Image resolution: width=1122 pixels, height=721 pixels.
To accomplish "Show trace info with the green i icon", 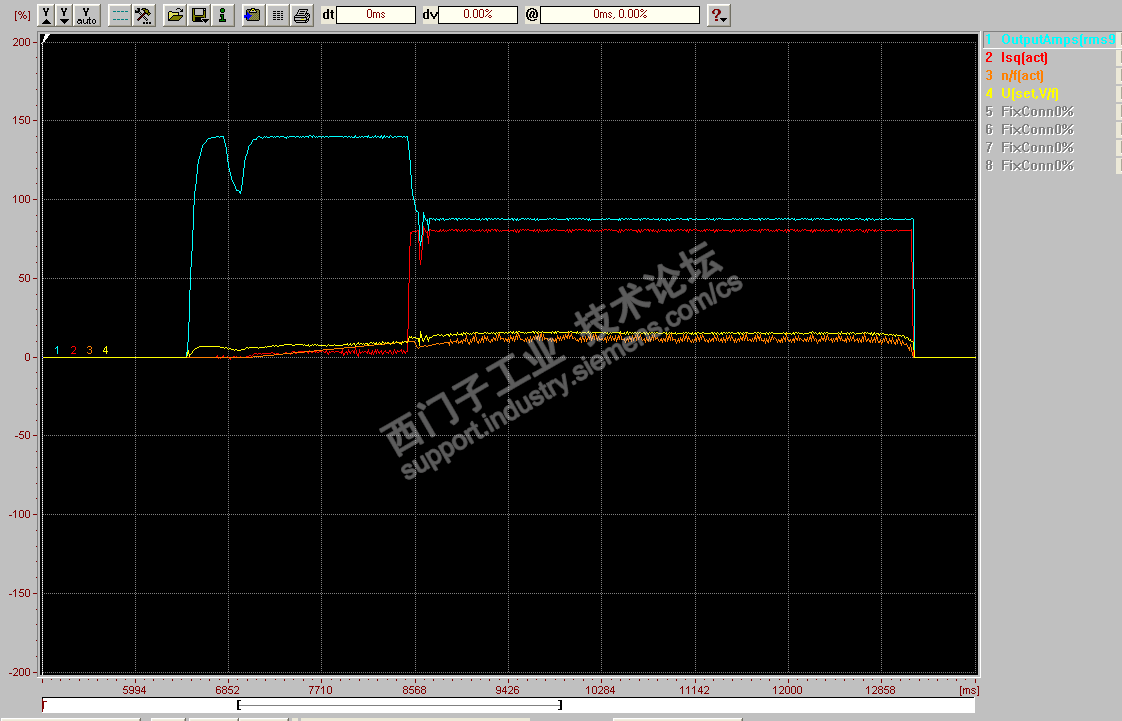I will pyautogui.click(x=223, y=15).
